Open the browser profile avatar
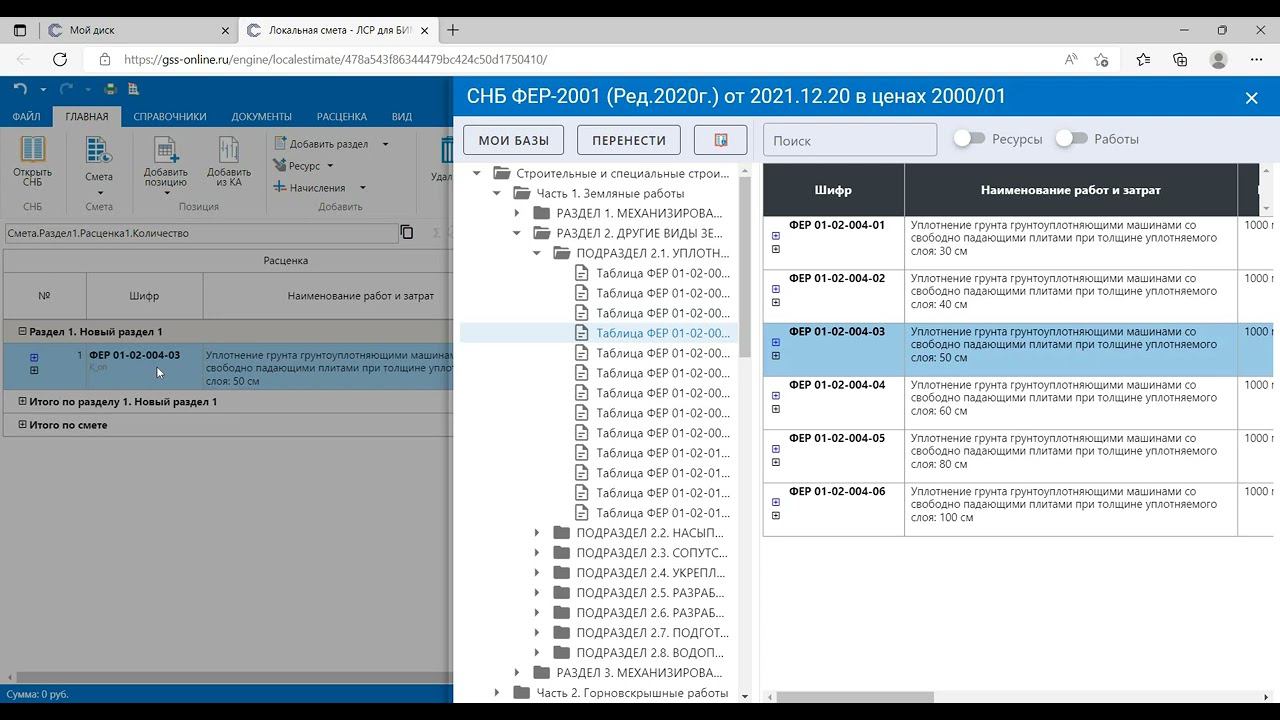Image resolution: width=1280 pixels, height=720 pixels. (x=1218, y=60)
